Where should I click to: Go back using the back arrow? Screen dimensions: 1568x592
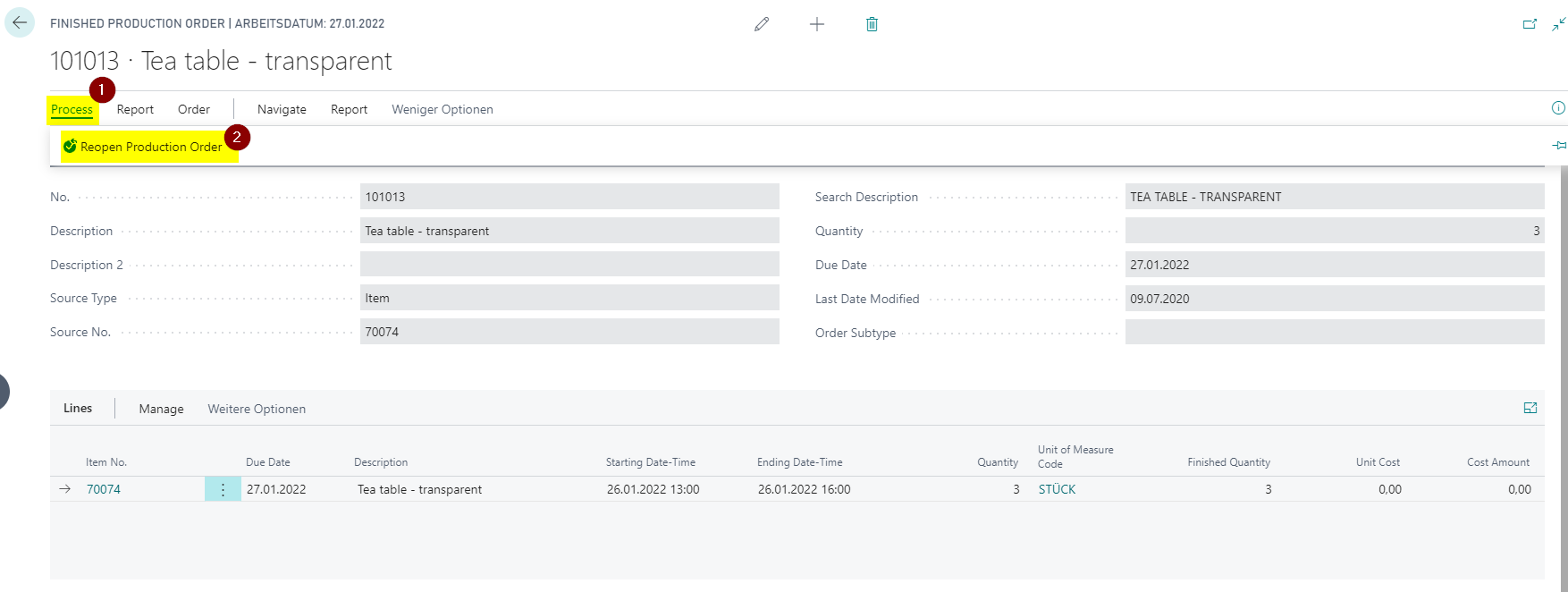[x=20, y=22]
